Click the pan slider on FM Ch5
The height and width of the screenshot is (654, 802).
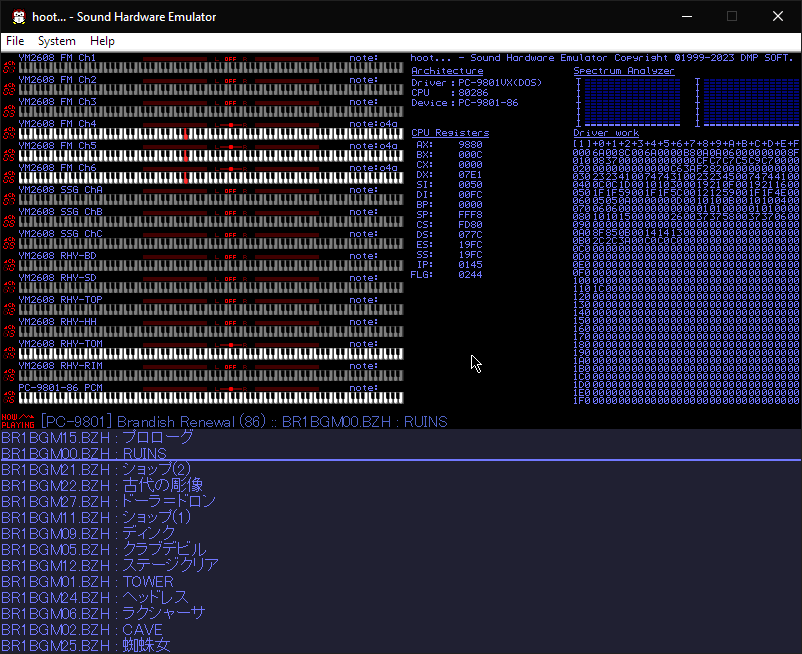(230, 147)
